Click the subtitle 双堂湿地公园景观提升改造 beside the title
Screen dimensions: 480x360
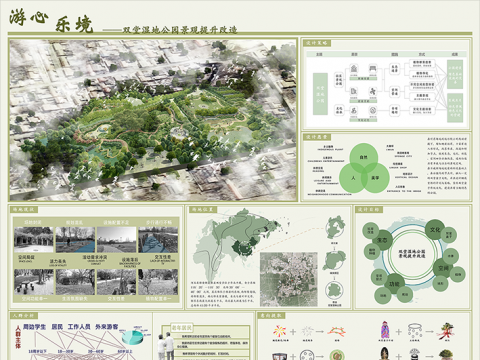point(180,30)
